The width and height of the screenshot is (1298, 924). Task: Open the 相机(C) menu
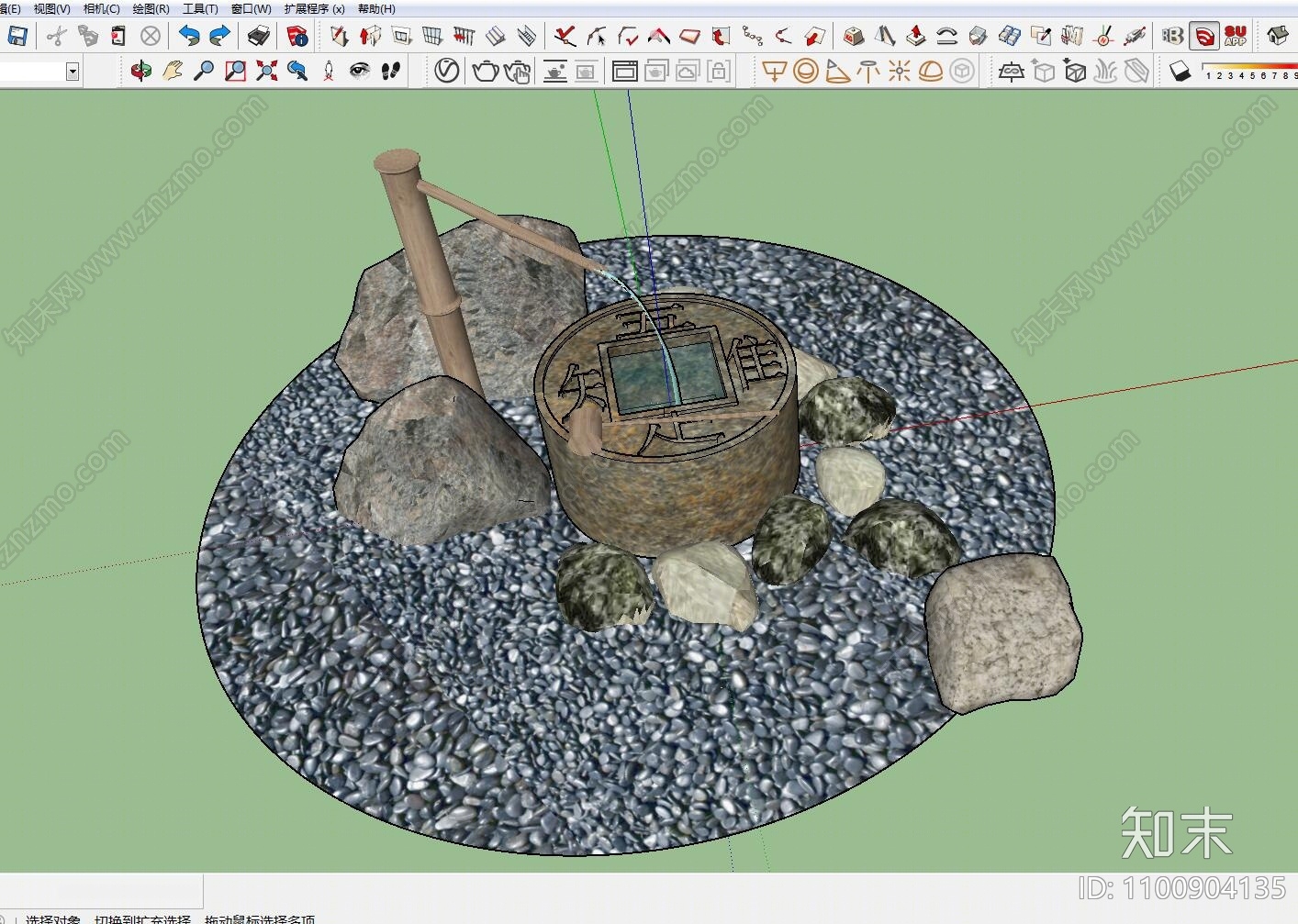click(102, 8)
